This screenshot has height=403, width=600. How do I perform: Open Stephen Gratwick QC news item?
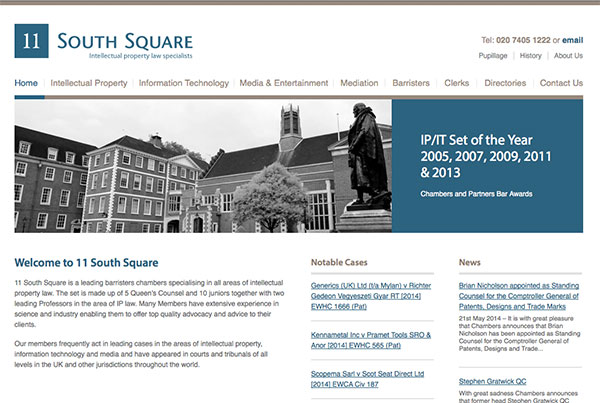point(492,382)
